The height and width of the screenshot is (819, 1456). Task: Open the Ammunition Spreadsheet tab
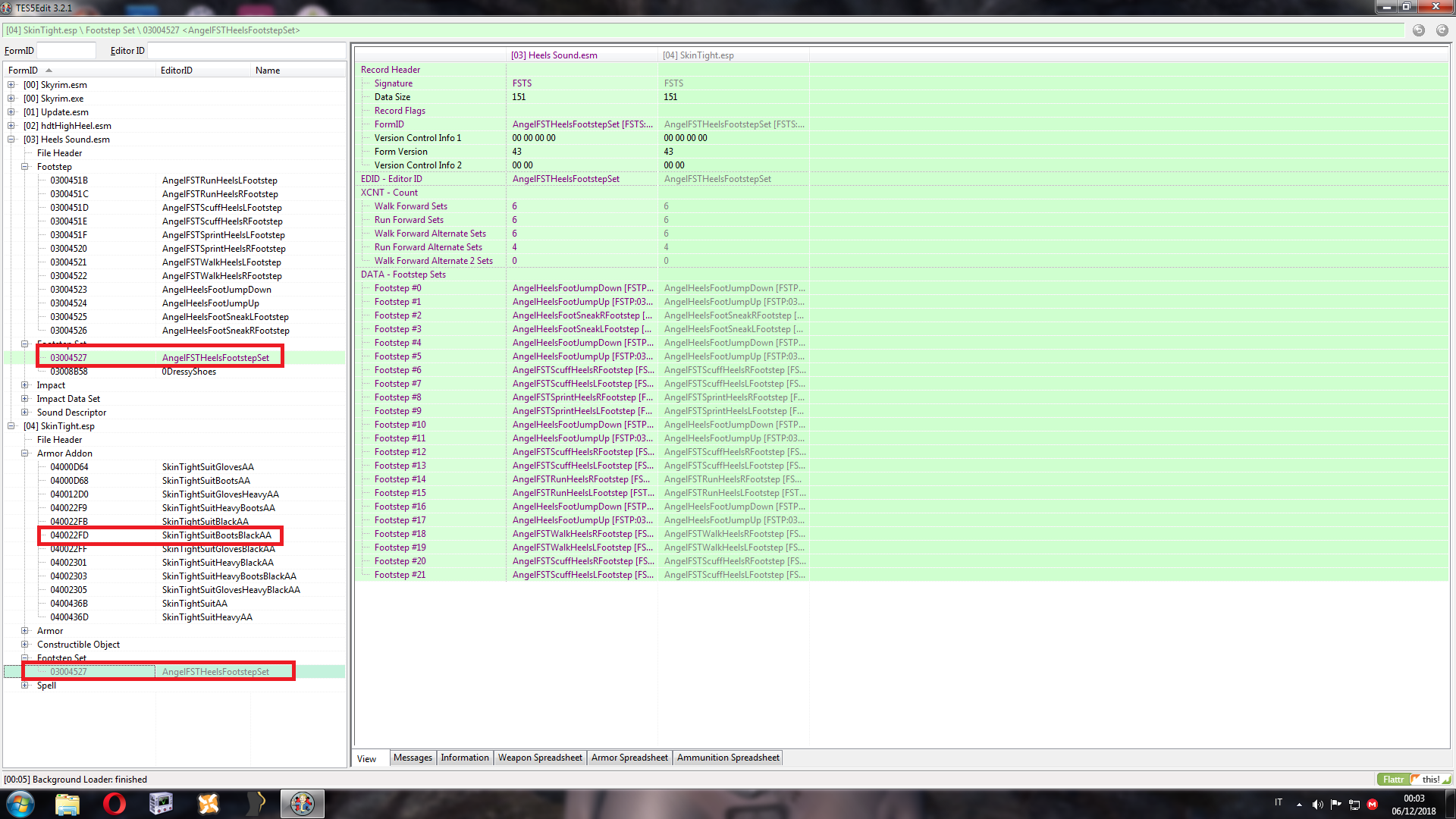pos(728,758)
